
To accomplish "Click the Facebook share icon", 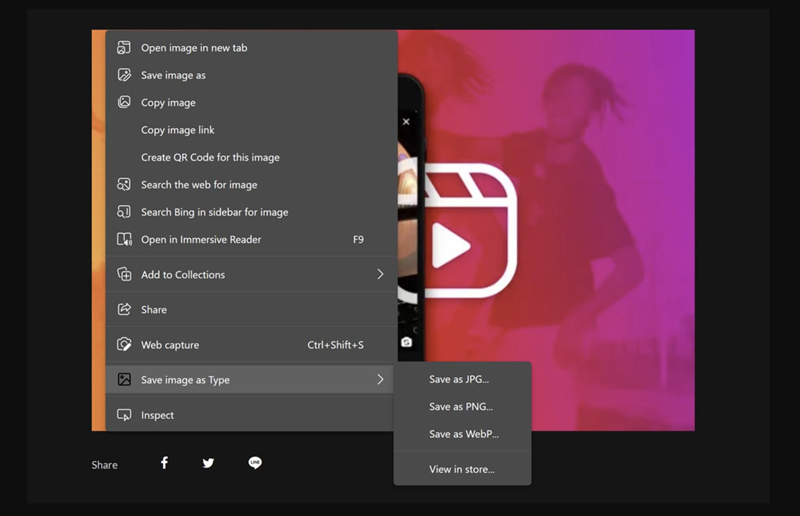I will point(164,463).
